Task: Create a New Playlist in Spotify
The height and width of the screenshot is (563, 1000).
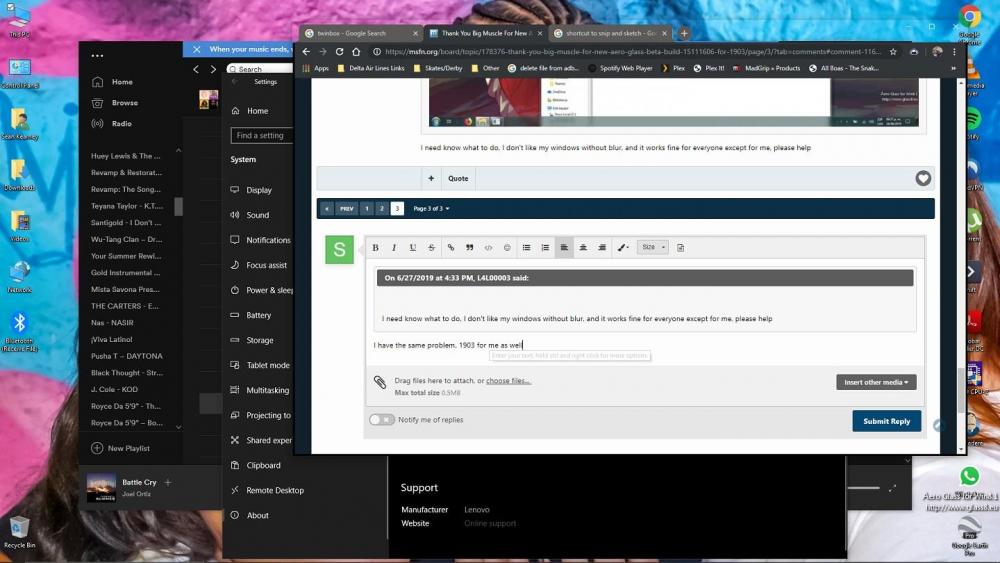Action: pos(121,448)
